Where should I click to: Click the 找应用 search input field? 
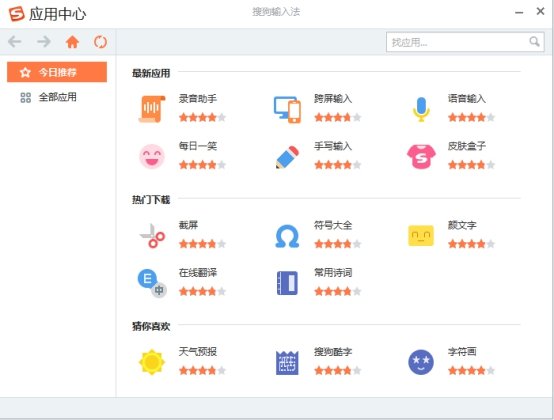pyautogui.click(x=458, y=42)
